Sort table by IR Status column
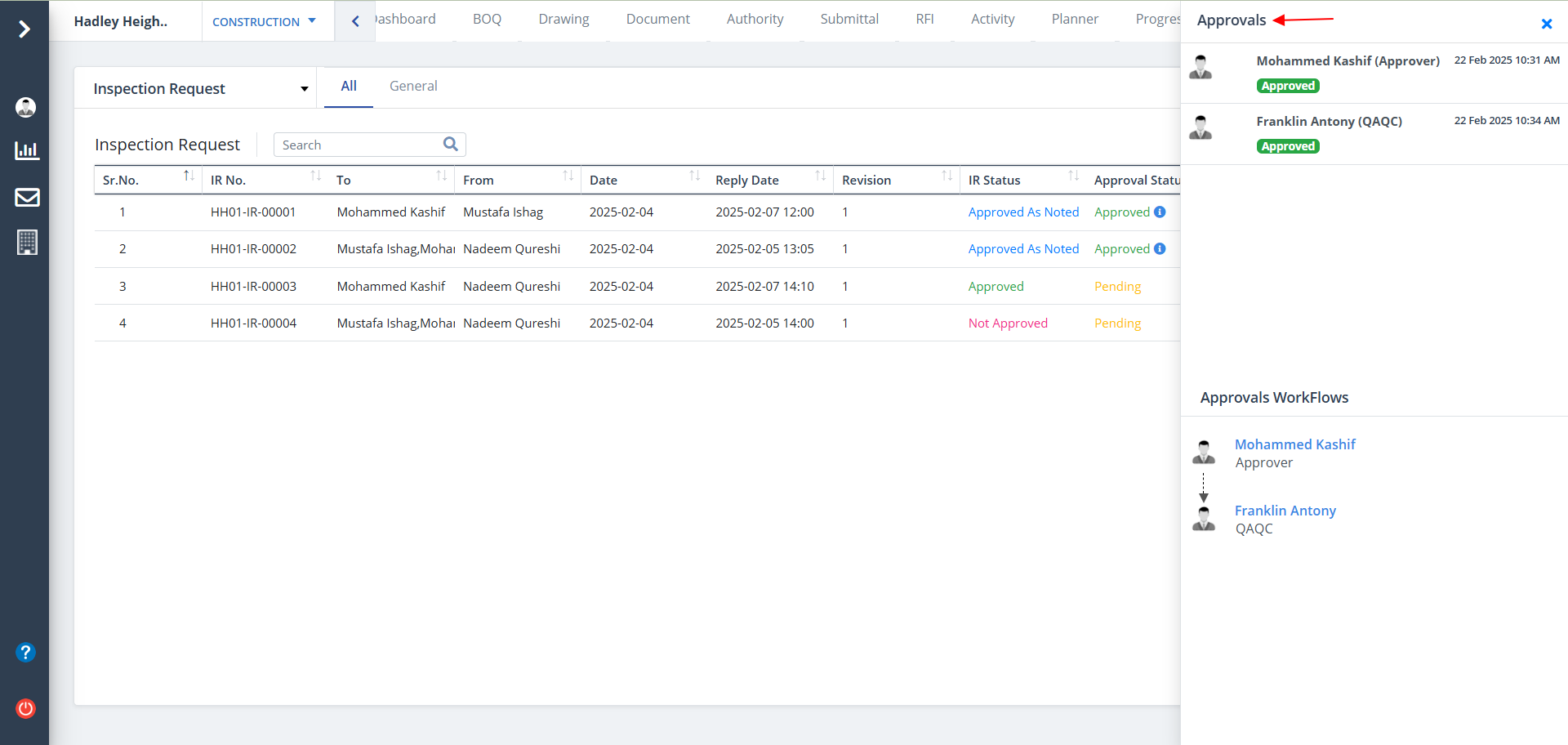Image resolution: width=1568 pixels, height=745 pixels. (x=1073, y=176)
